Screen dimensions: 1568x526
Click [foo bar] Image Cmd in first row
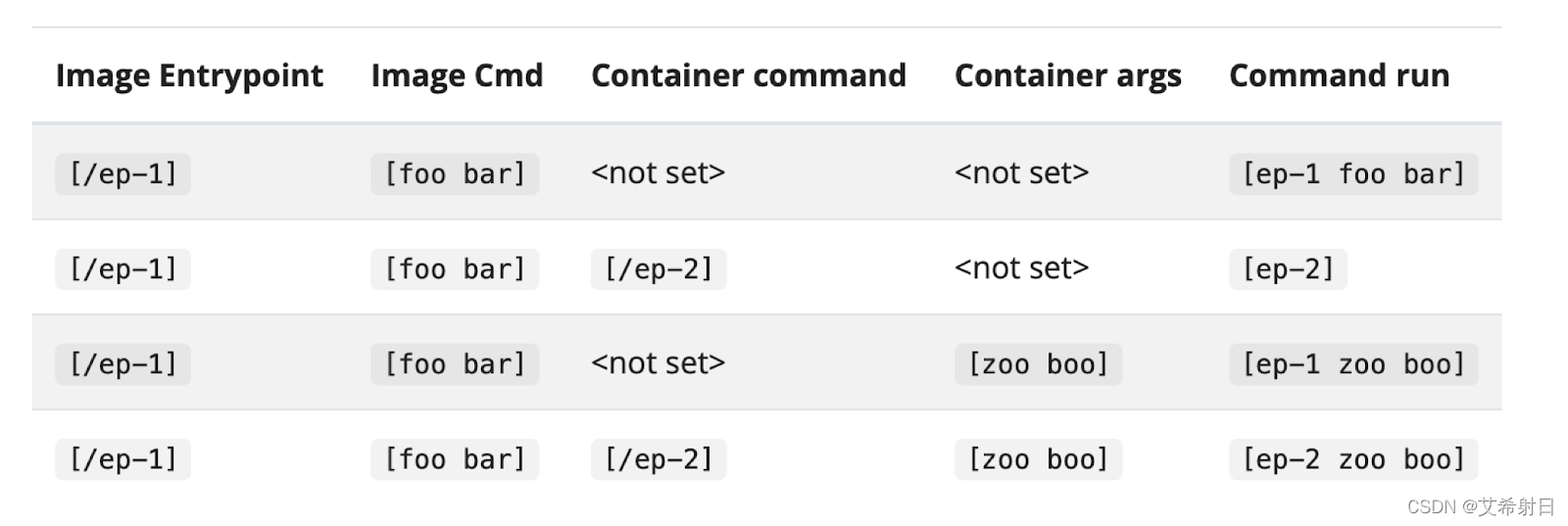click(x=455, y=174)
